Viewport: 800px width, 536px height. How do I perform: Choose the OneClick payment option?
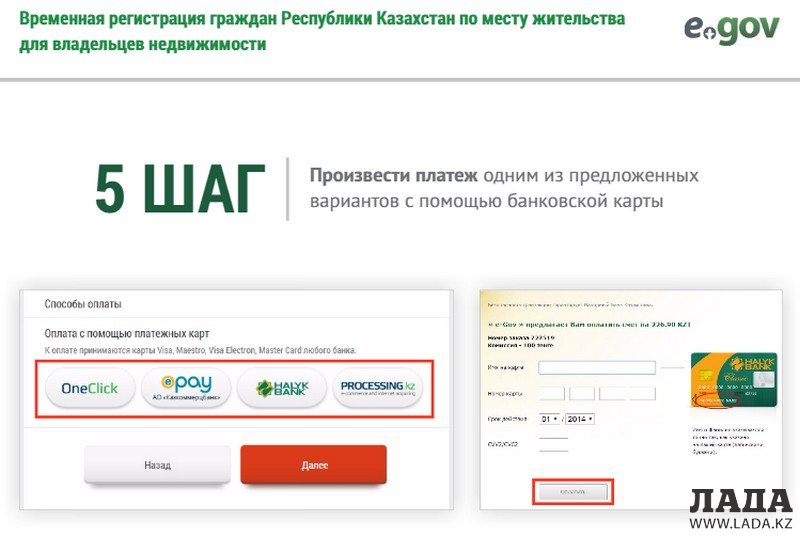pyautogui.click(x=90, y=388)
